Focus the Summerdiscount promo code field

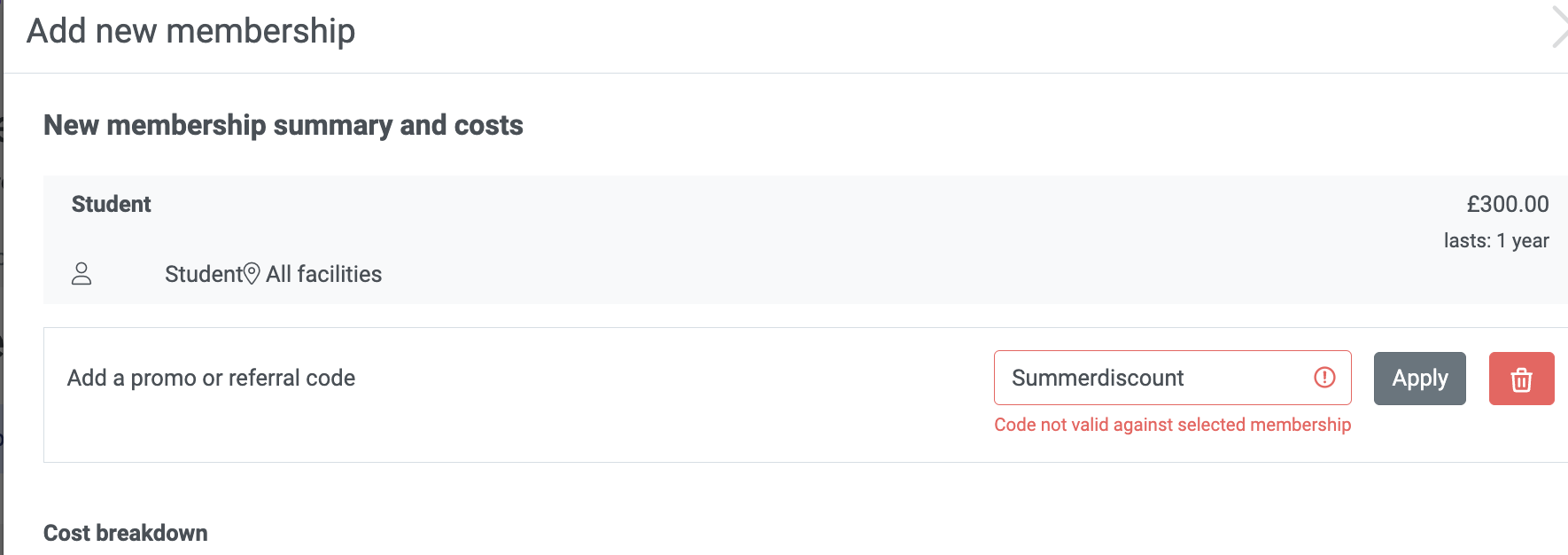tap(1172, 378)
